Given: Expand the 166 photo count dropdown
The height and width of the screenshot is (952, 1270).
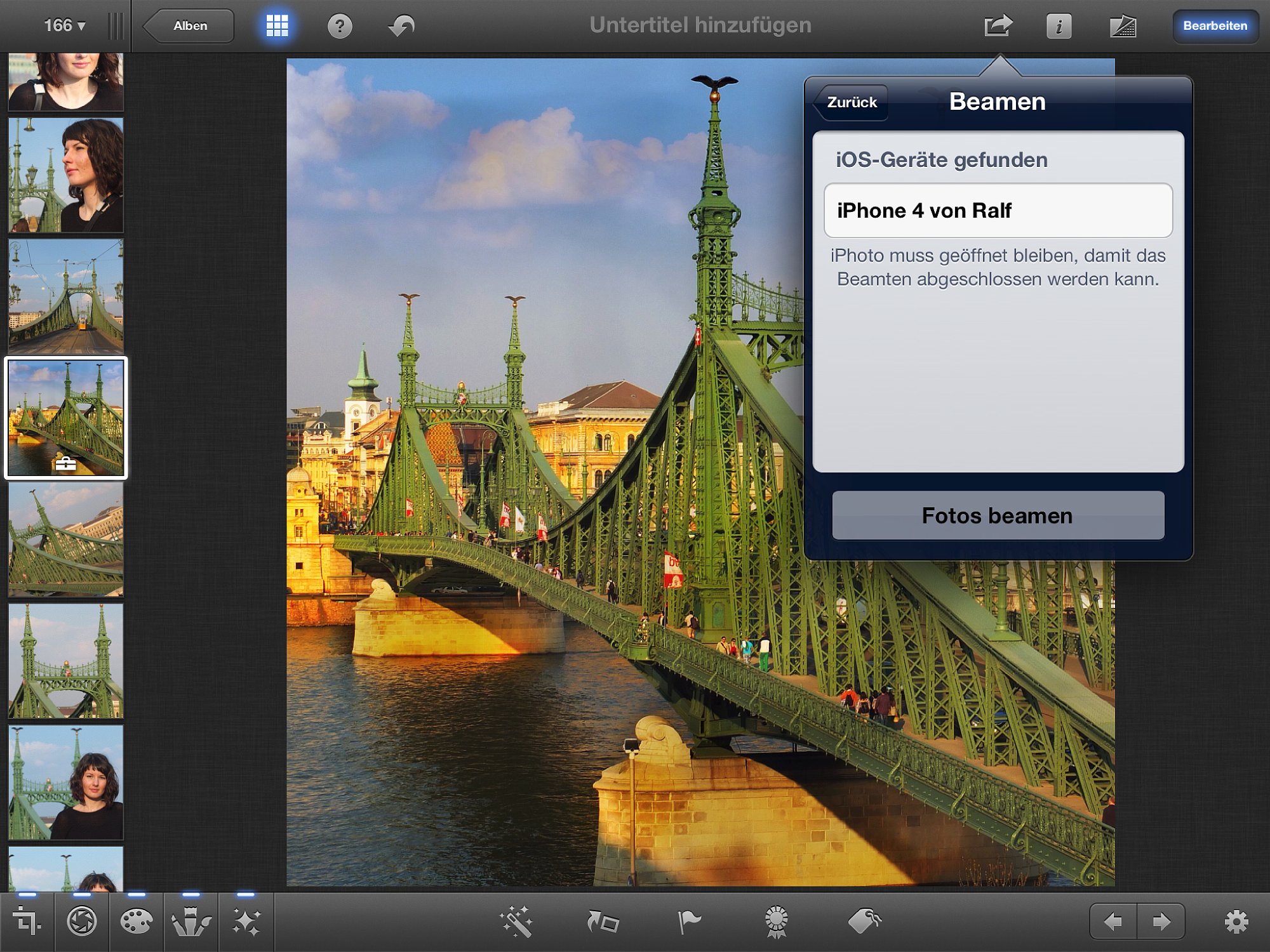Looking at the screenshot, I should pyautogui.click(x=64, y=26).
